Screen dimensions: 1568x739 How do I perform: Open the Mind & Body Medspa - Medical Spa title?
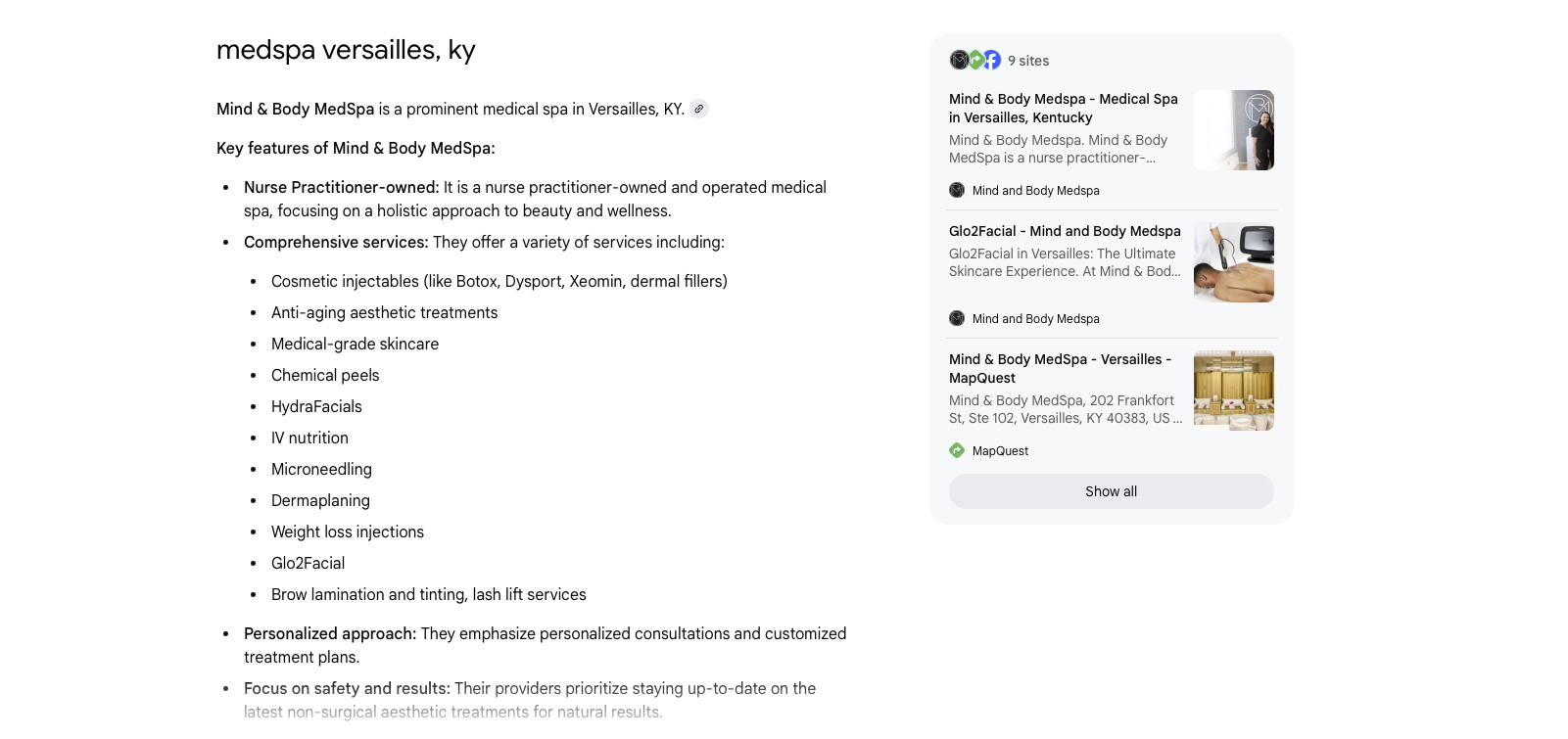[x=1064, y=108]
